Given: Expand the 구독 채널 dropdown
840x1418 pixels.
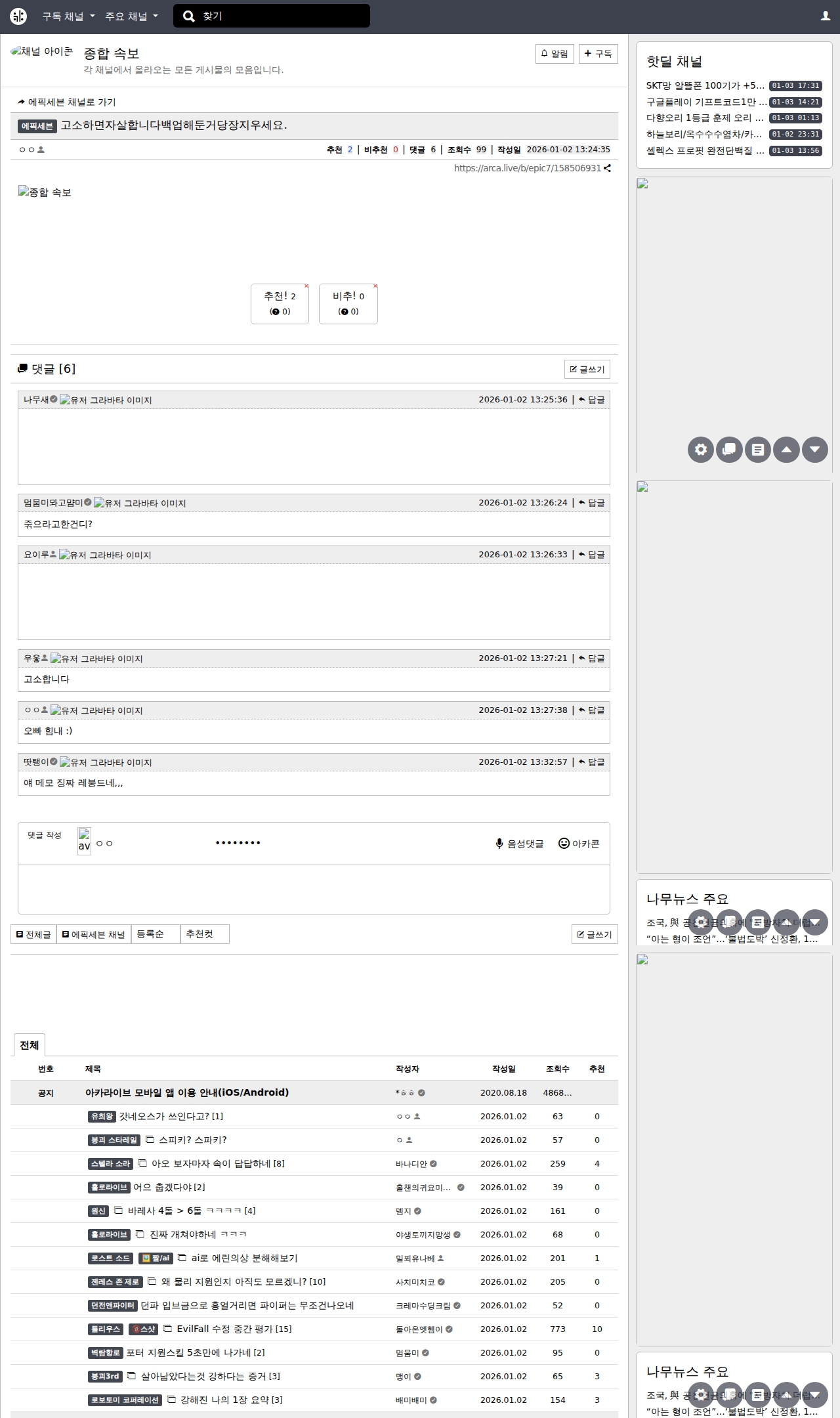Looking at the screenshot, I should 69,16.
